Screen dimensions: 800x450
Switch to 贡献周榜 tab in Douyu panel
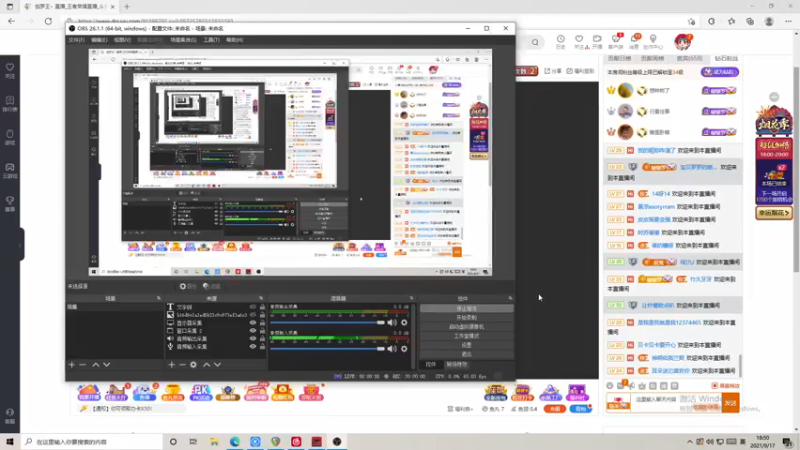653,59
